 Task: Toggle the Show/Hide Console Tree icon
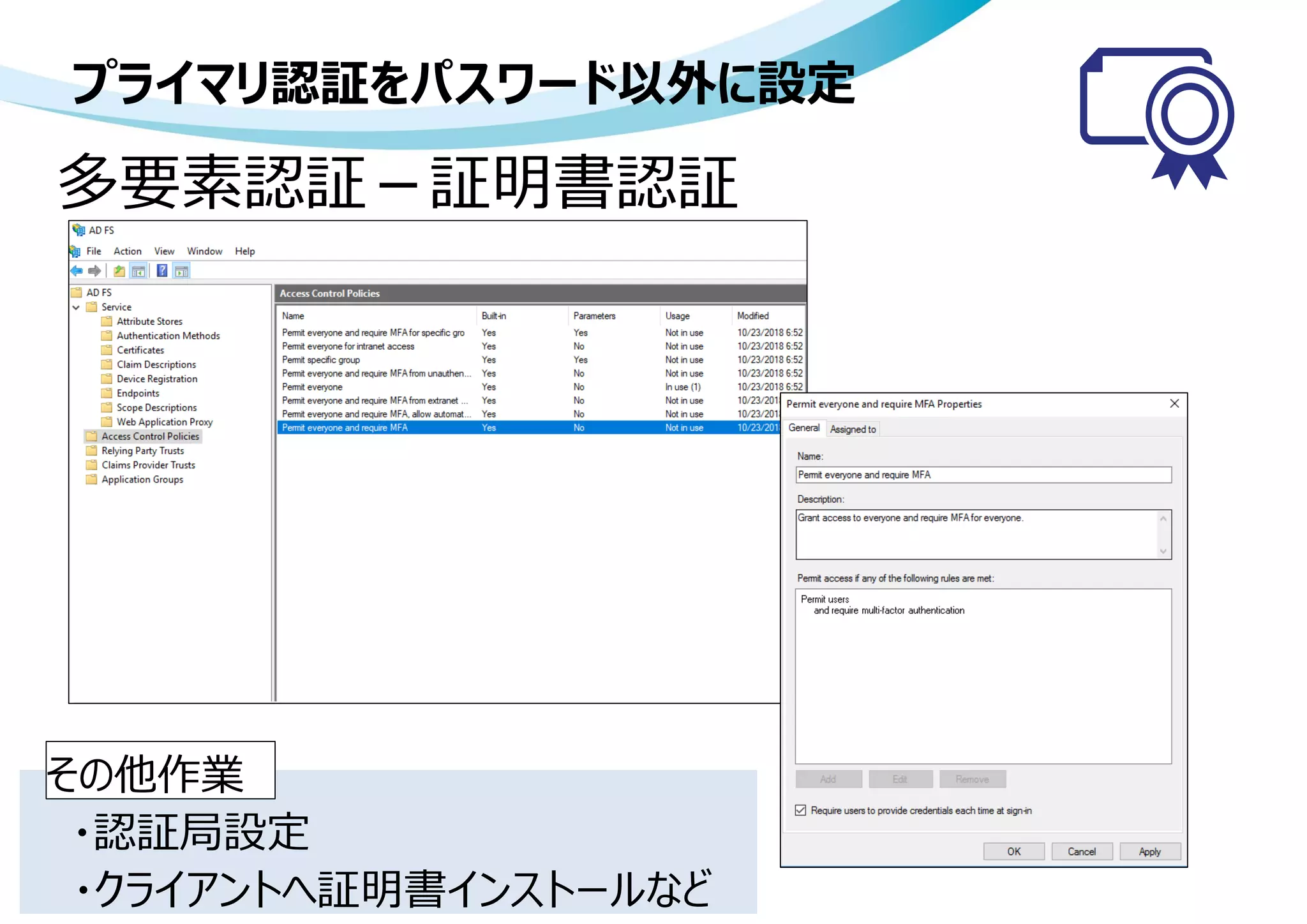click(138, 271)
